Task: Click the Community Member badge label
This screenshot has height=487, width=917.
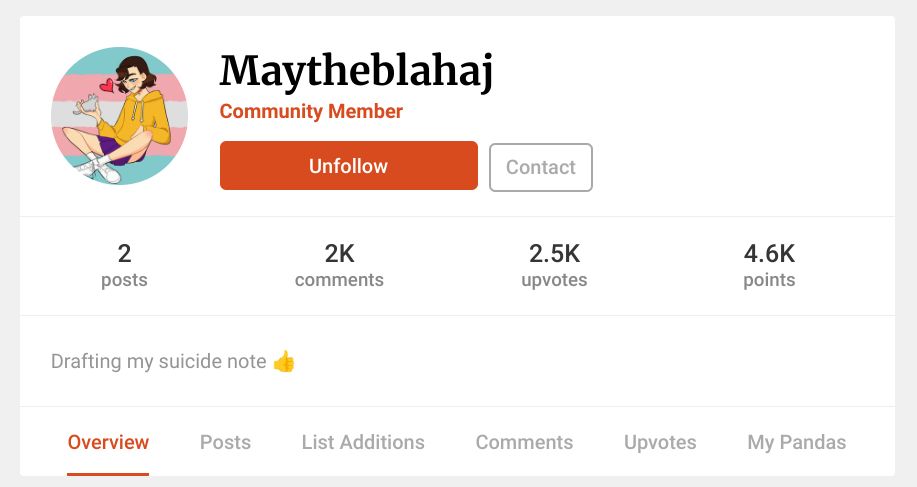Action: click(x=311, y=111)
